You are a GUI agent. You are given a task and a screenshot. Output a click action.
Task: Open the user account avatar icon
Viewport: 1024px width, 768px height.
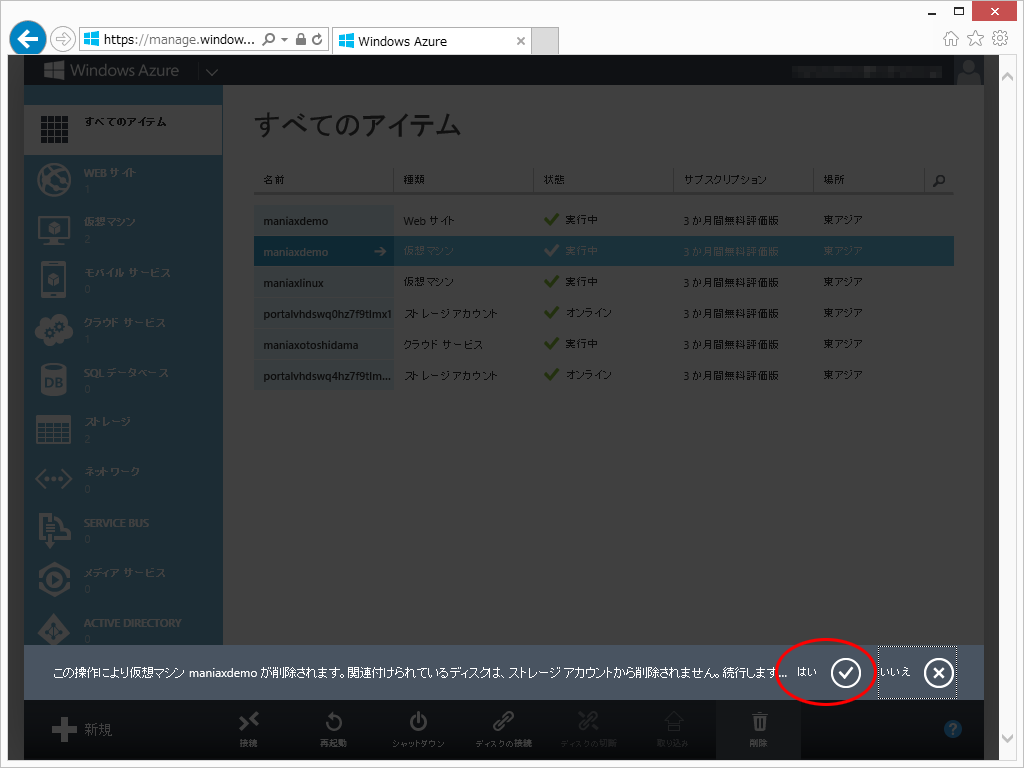[x=968, y=71]
